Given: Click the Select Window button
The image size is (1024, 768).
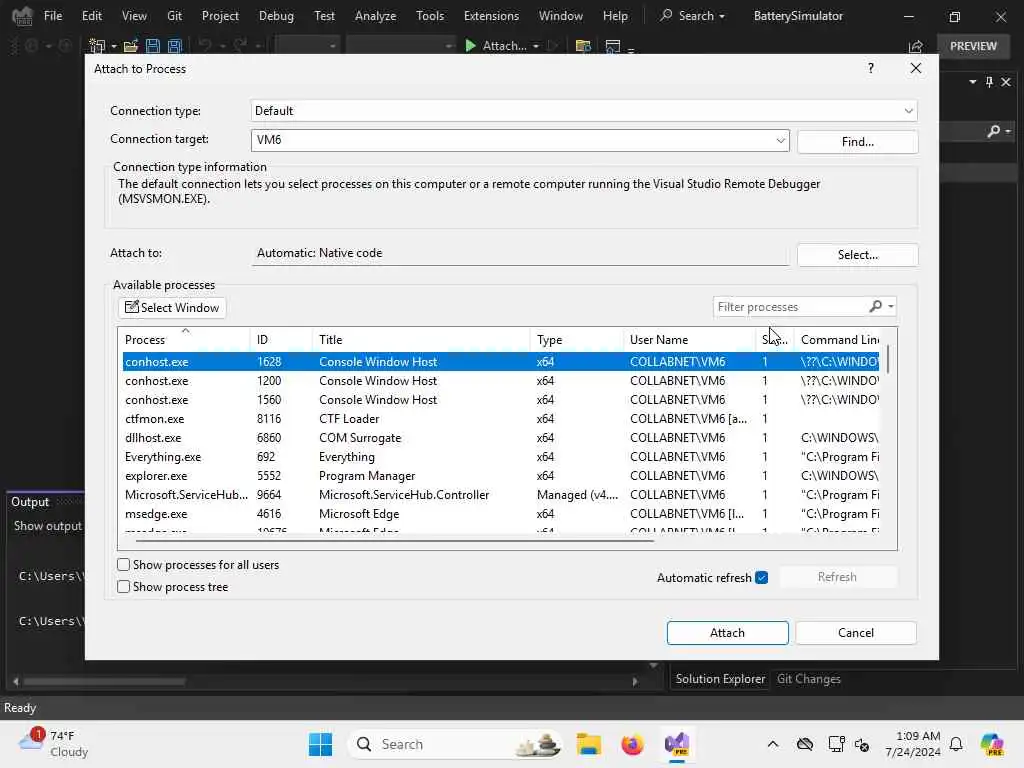Looking at the screenshot, I should click(x=172, y=308).
